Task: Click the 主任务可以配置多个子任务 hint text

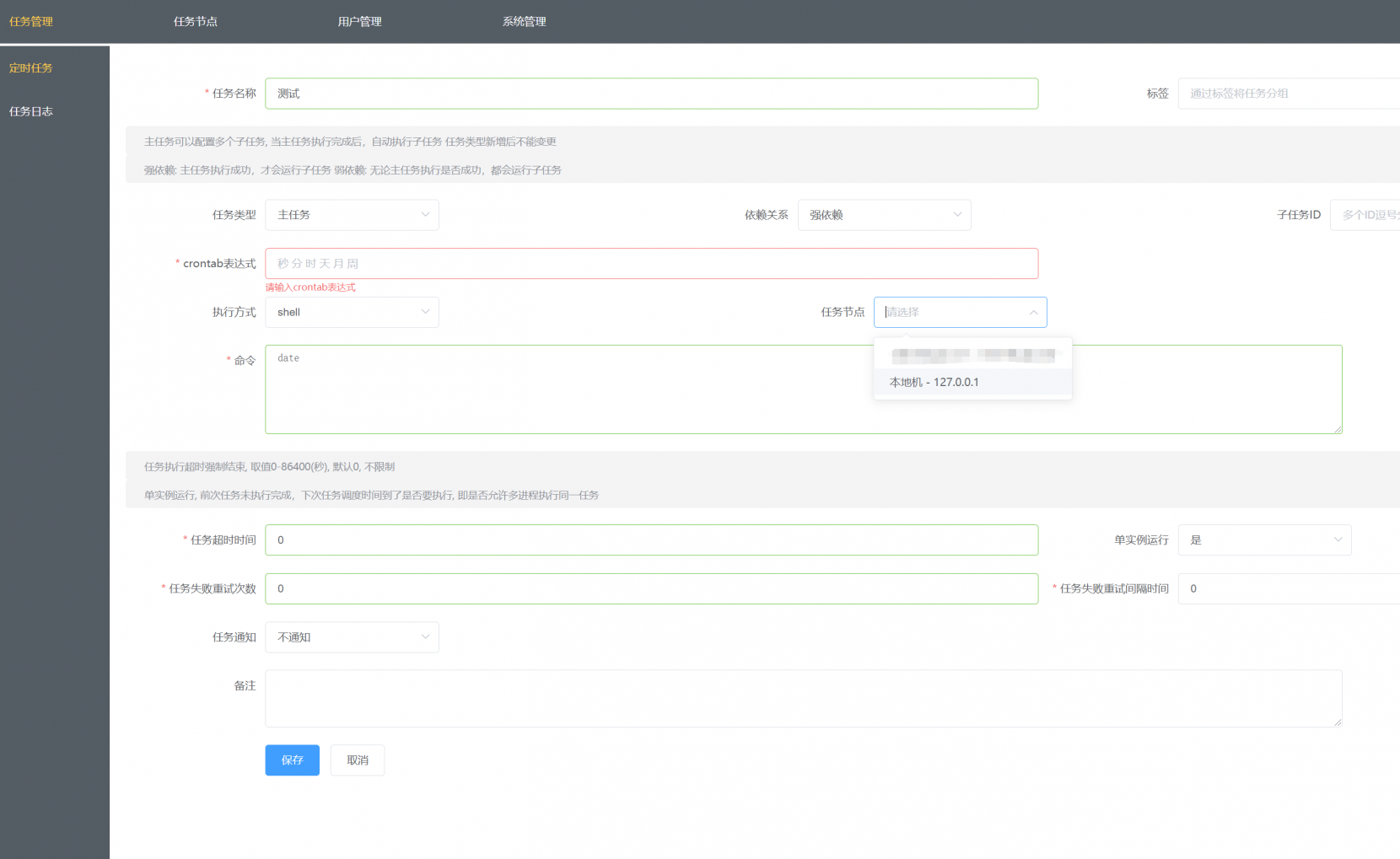Action: 350,142
